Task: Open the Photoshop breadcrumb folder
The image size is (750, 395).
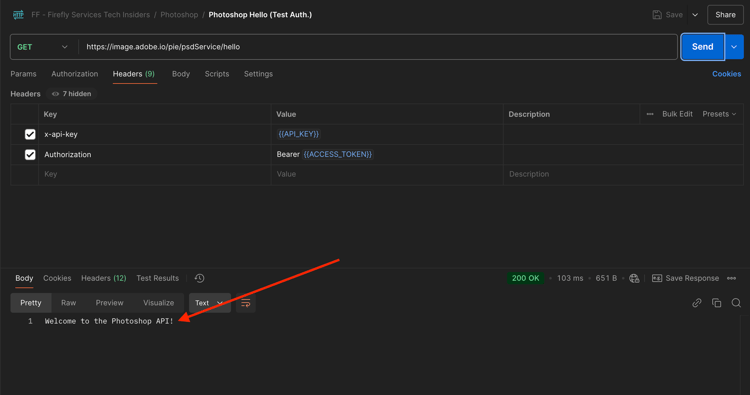Action: click(x=179, y=15)
